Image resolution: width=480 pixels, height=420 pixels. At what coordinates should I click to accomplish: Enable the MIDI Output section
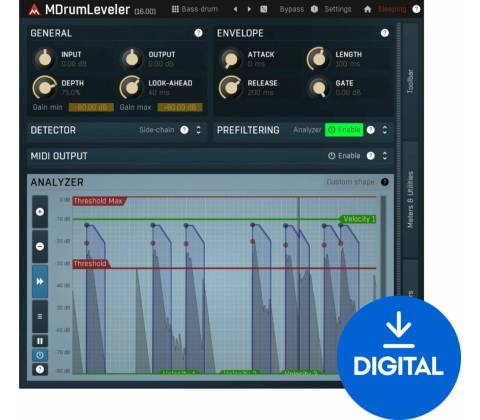tap(344, 156)
